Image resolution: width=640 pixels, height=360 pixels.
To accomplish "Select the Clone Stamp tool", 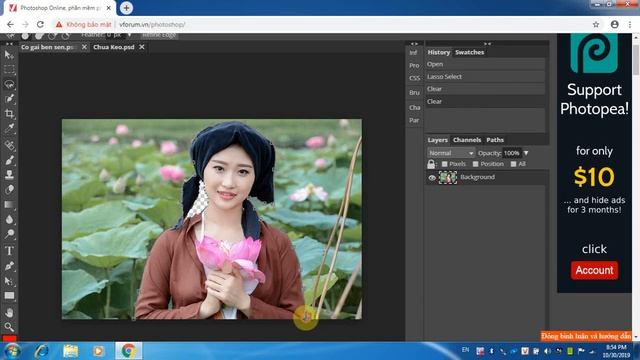I will pos(9,175).
